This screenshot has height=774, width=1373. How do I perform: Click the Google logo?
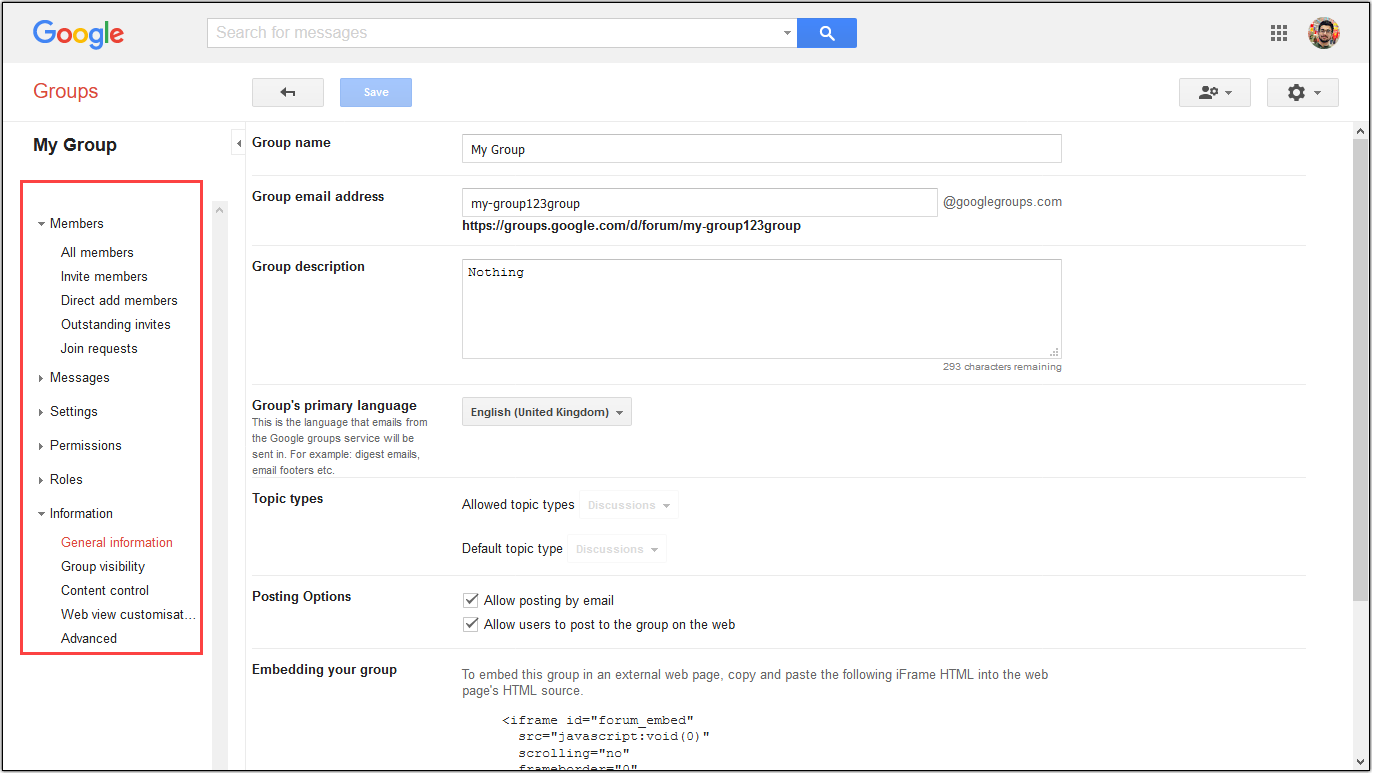tap(78, 34)
